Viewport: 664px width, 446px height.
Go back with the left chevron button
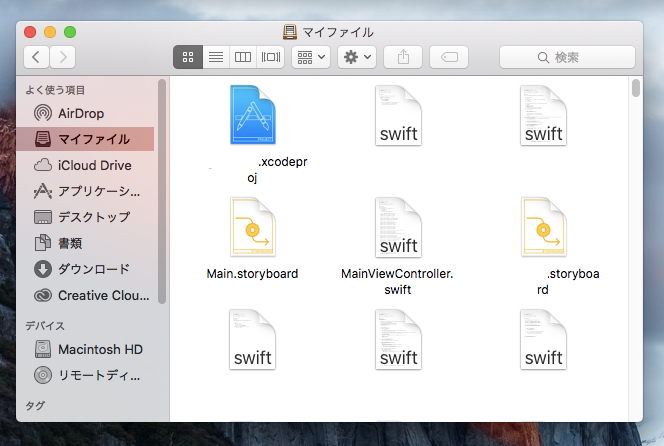click(x=36, y=57)
